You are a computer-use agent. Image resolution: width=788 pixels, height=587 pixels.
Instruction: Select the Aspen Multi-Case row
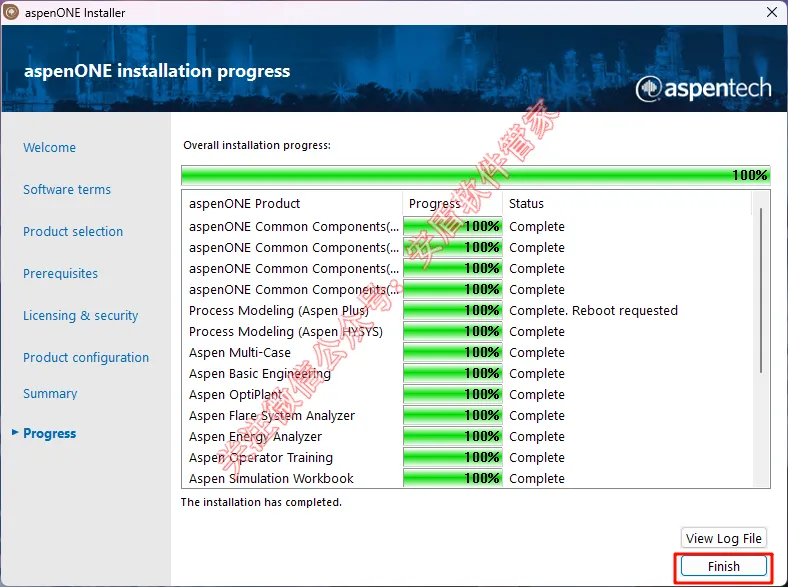pos(467,353)
